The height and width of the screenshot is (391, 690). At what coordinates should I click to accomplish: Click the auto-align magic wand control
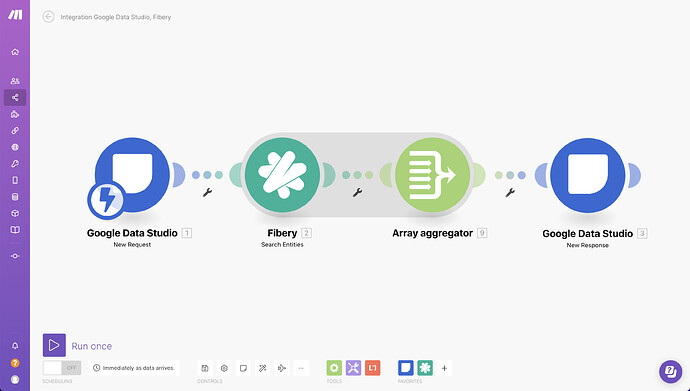coord(263,368)
